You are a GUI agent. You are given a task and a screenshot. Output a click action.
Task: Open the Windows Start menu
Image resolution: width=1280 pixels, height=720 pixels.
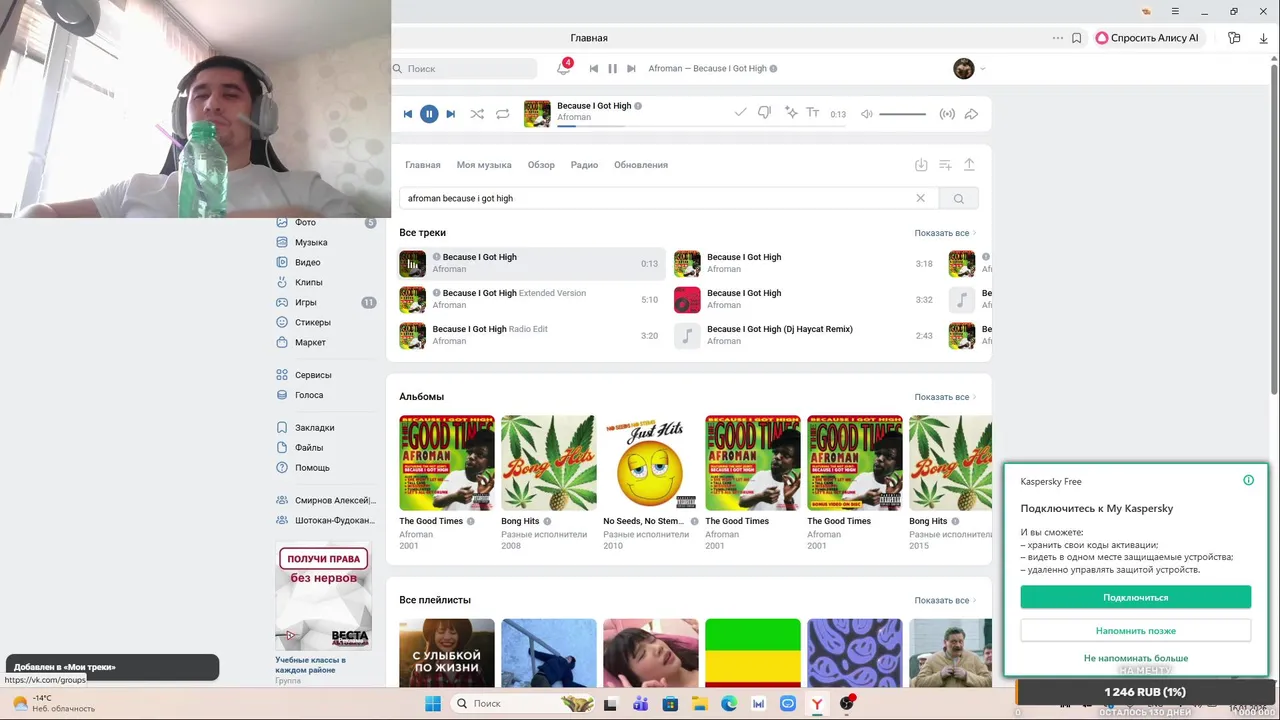pos(433,703)
